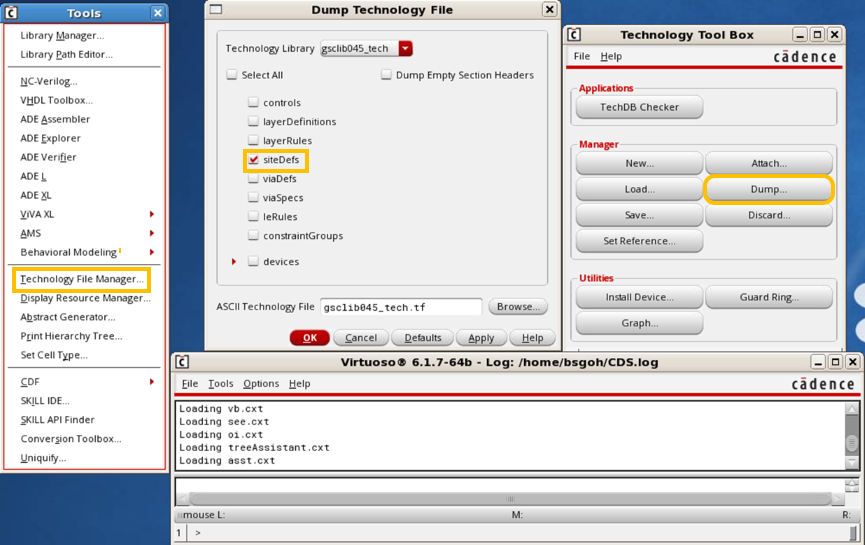This screenshot has width=865, height=545.
Task: Open ADE Explorer
Action: coord(50,138)
